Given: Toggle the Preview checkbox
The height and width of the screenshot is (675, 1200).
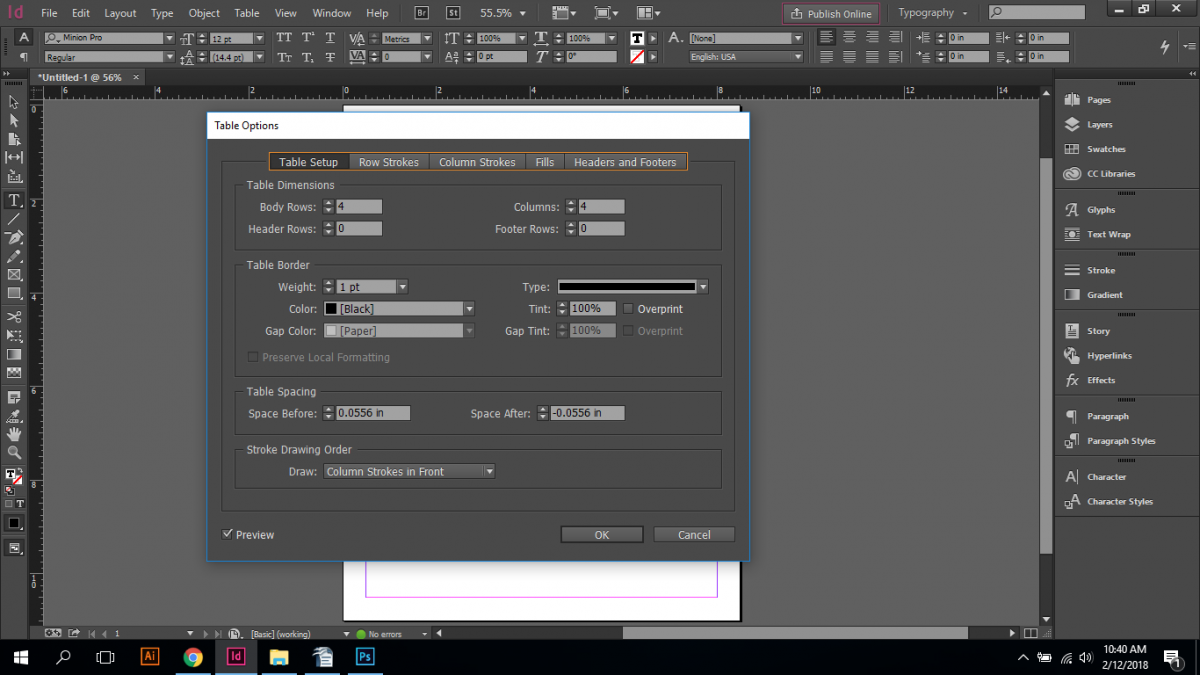Looking at the screenshot, I should coord(228,533).
